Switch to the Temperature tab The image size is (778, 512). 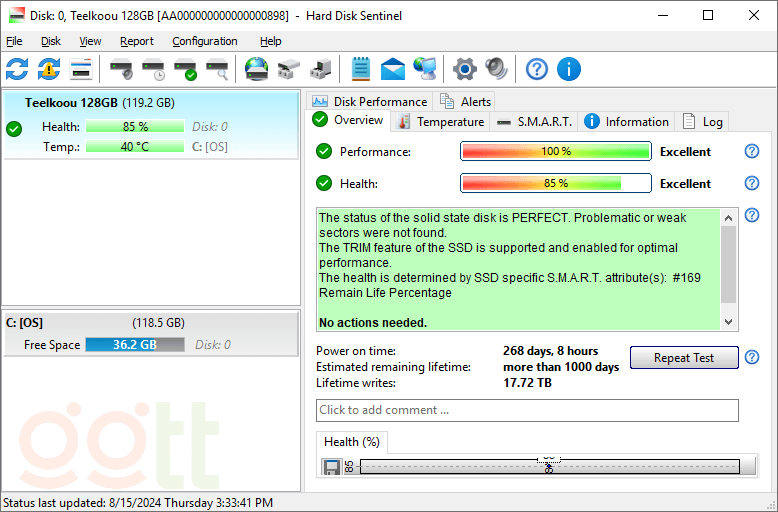[x=440, y=122]
